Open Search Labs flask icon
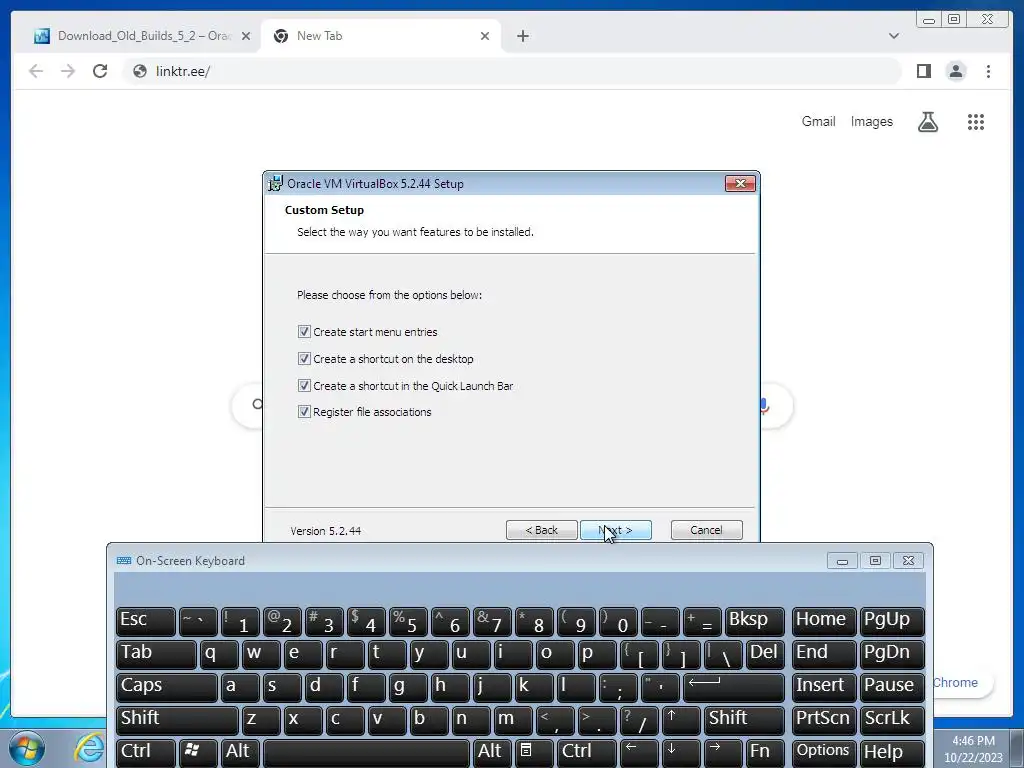This screenshot has width=1024, height=768. point(927,121)
